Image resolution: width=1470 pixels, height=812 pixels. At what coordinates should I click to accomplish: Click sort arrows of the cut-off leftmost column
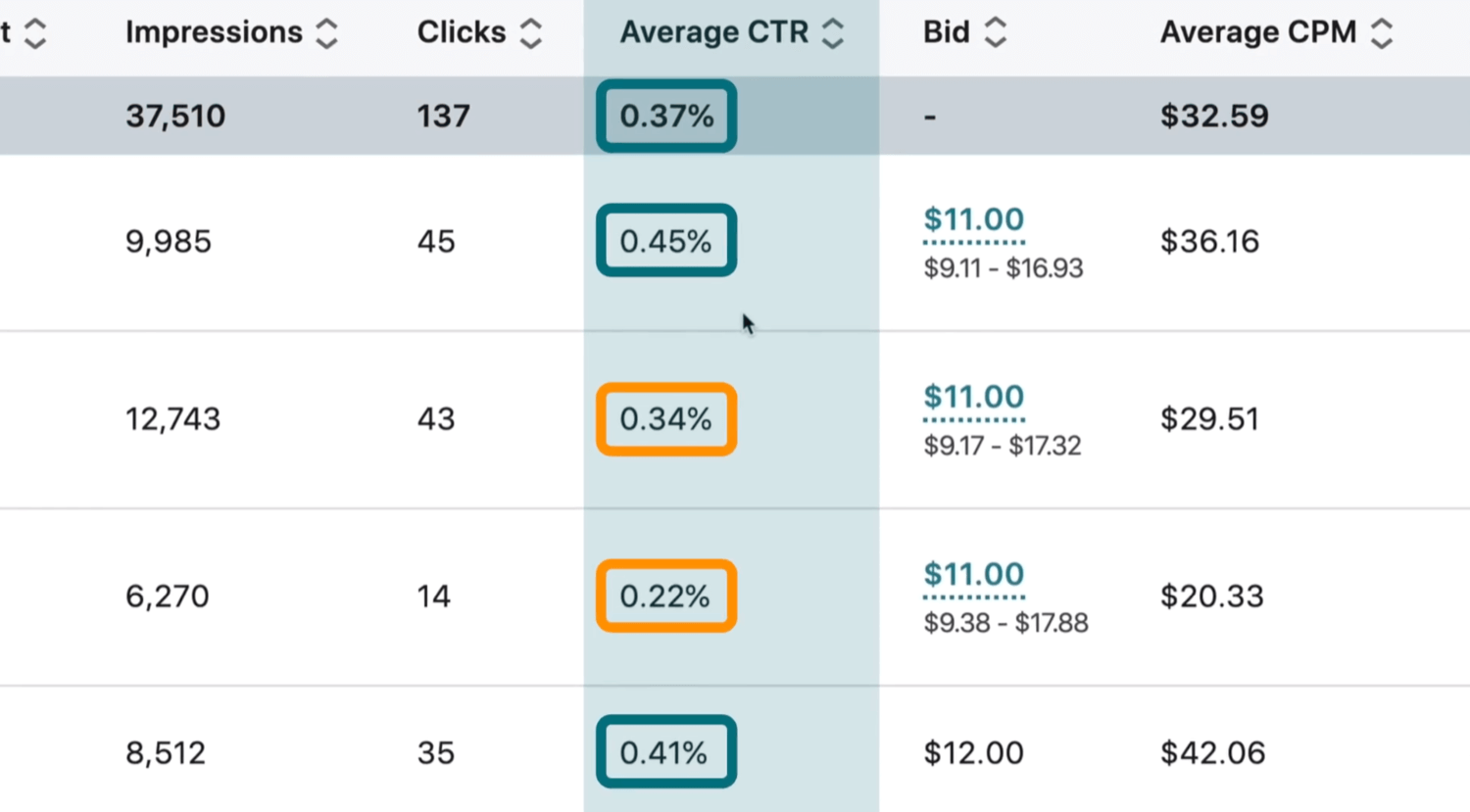[x=34, y=33]
